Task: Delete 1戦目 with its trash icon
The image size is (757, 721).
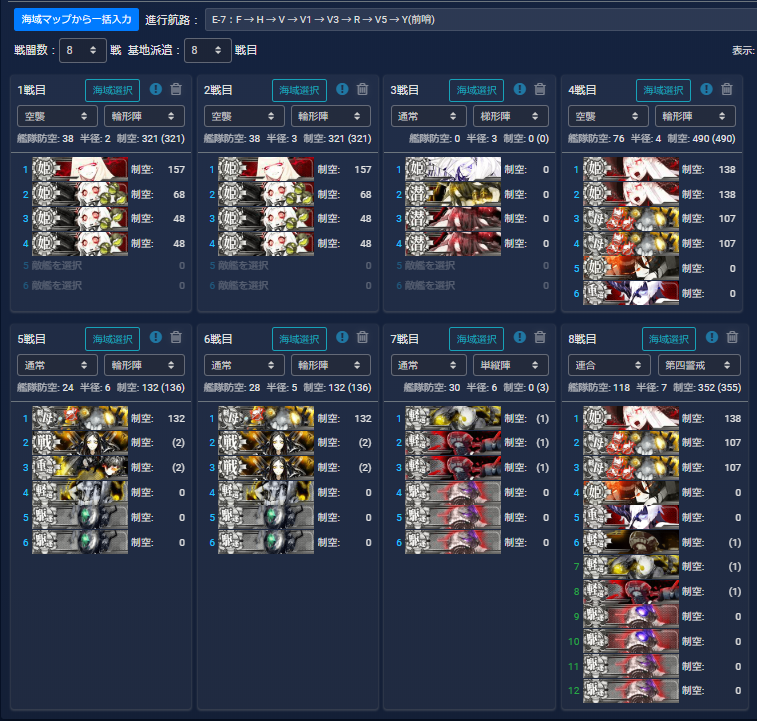Action: [176, 89]
